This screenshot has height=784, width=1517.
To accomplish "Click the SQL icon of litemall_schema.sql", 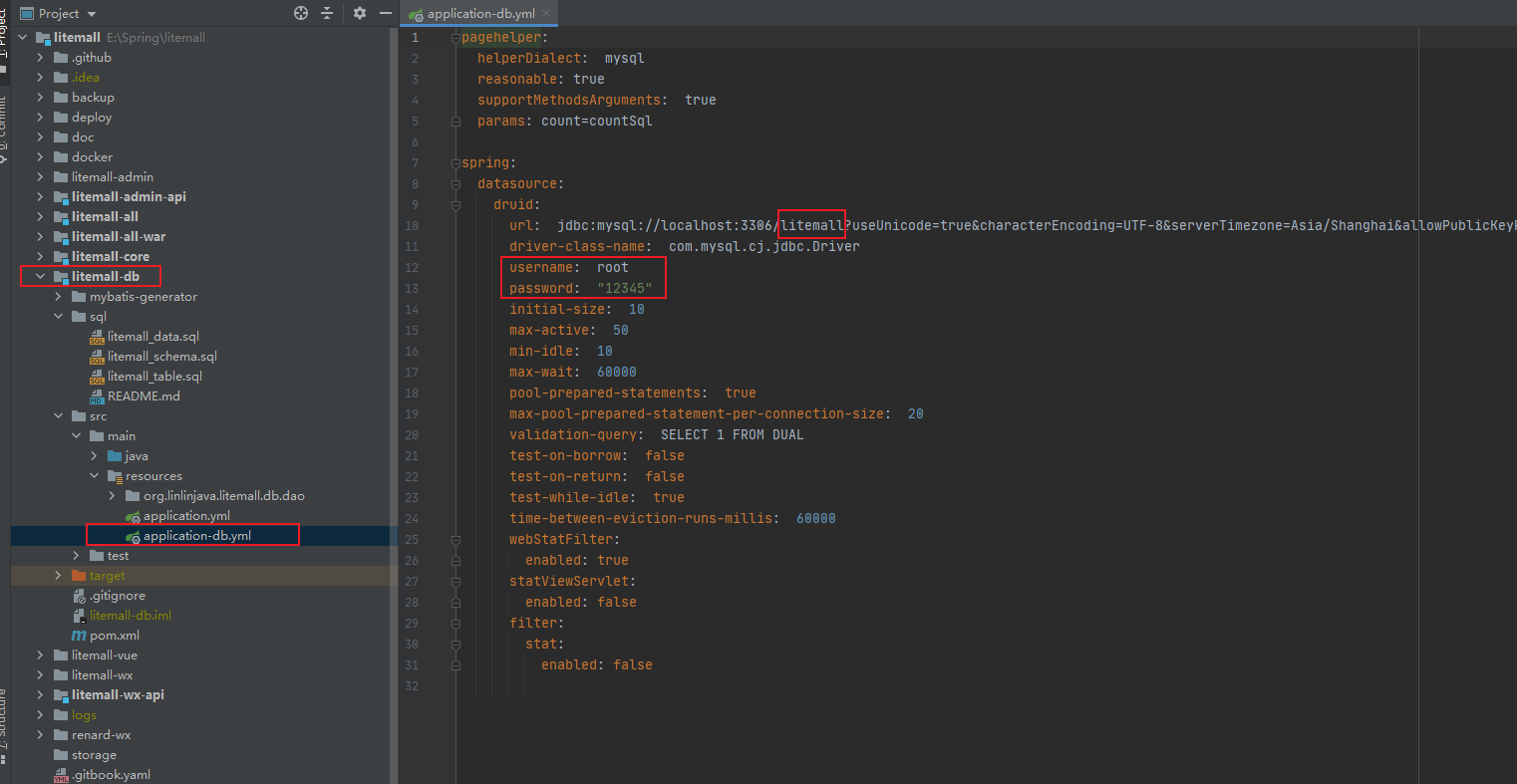I will click(x=97, y=357).
